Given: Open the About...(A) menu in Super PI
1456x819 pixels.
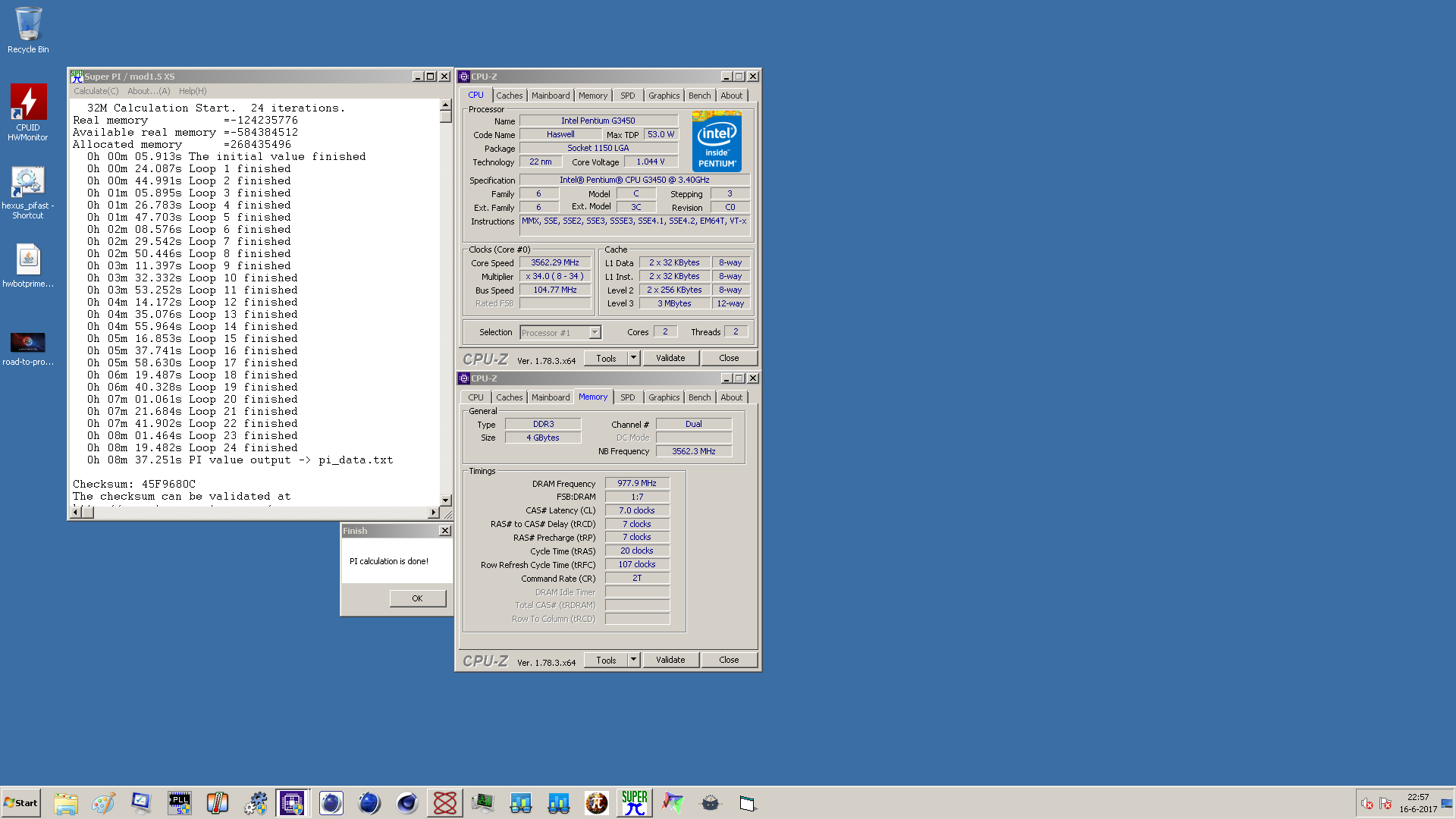Looking at the screenshot, I should click(x=149, y=91).
